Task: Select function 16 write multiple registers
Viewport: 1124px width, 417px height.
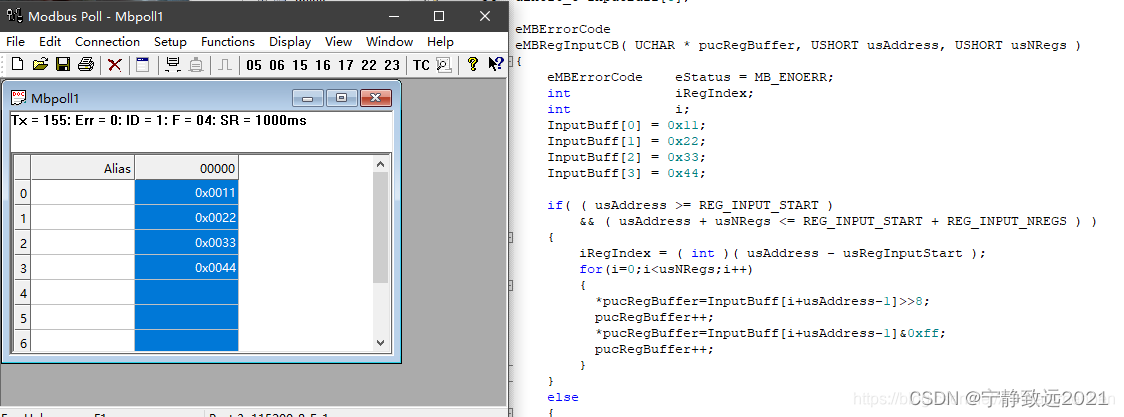Action: pos(323,65)
